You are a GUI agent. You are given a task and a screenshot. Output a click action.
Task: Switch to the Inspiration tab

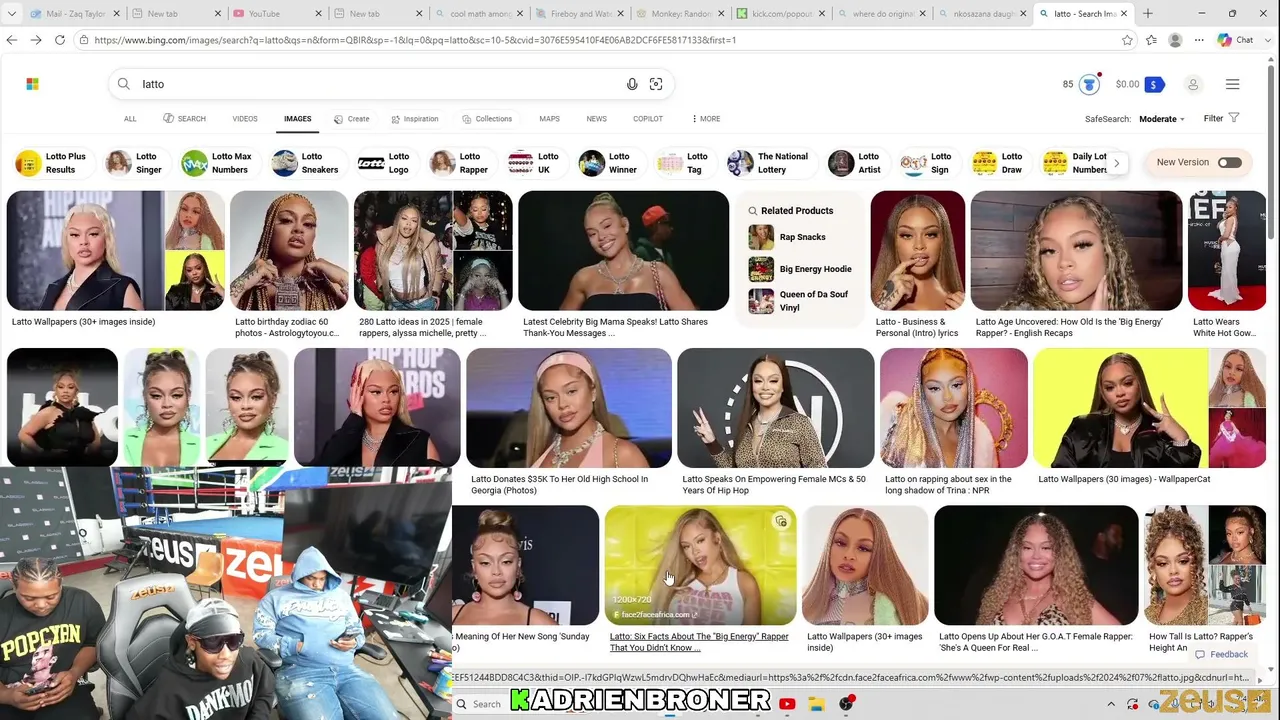pyautogui.click(x=415, y=119)
